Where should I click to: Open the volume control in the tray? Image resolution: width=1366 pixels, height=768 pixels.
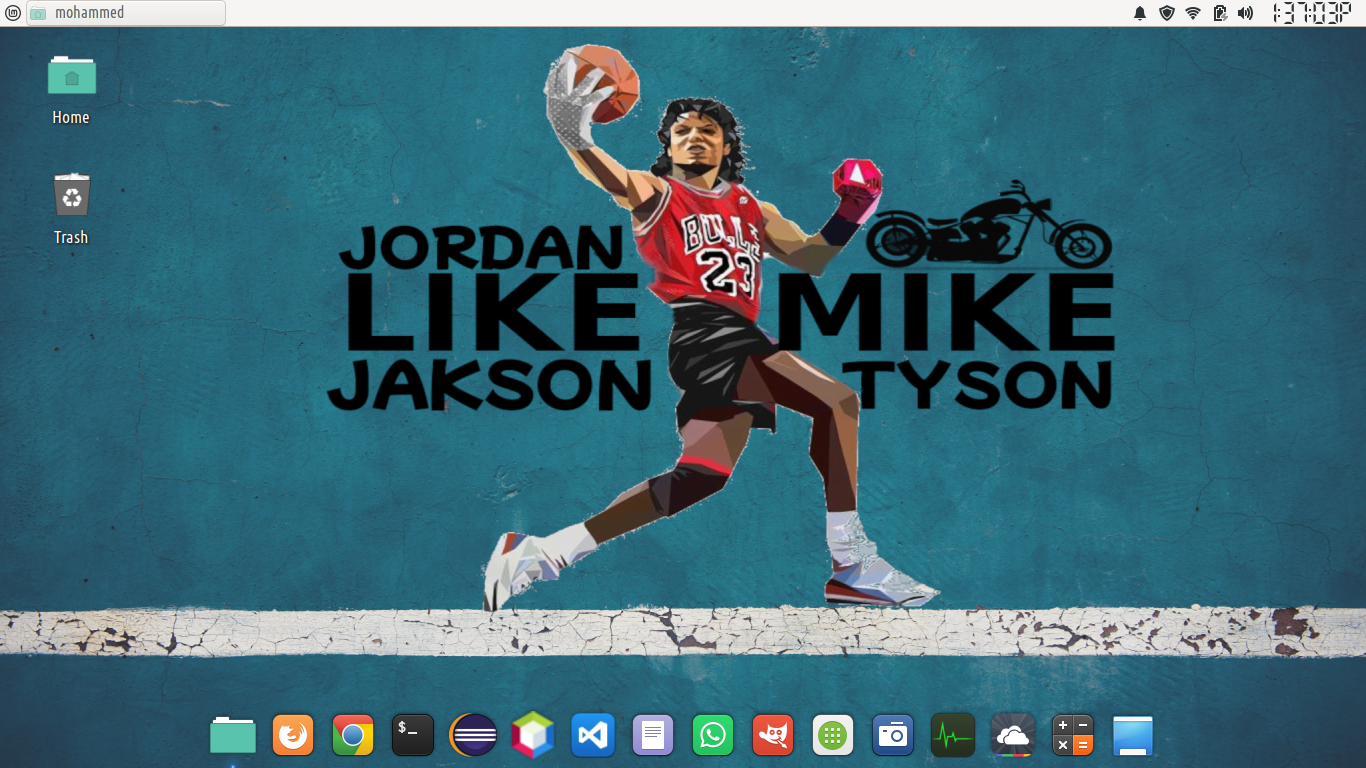1246,13
